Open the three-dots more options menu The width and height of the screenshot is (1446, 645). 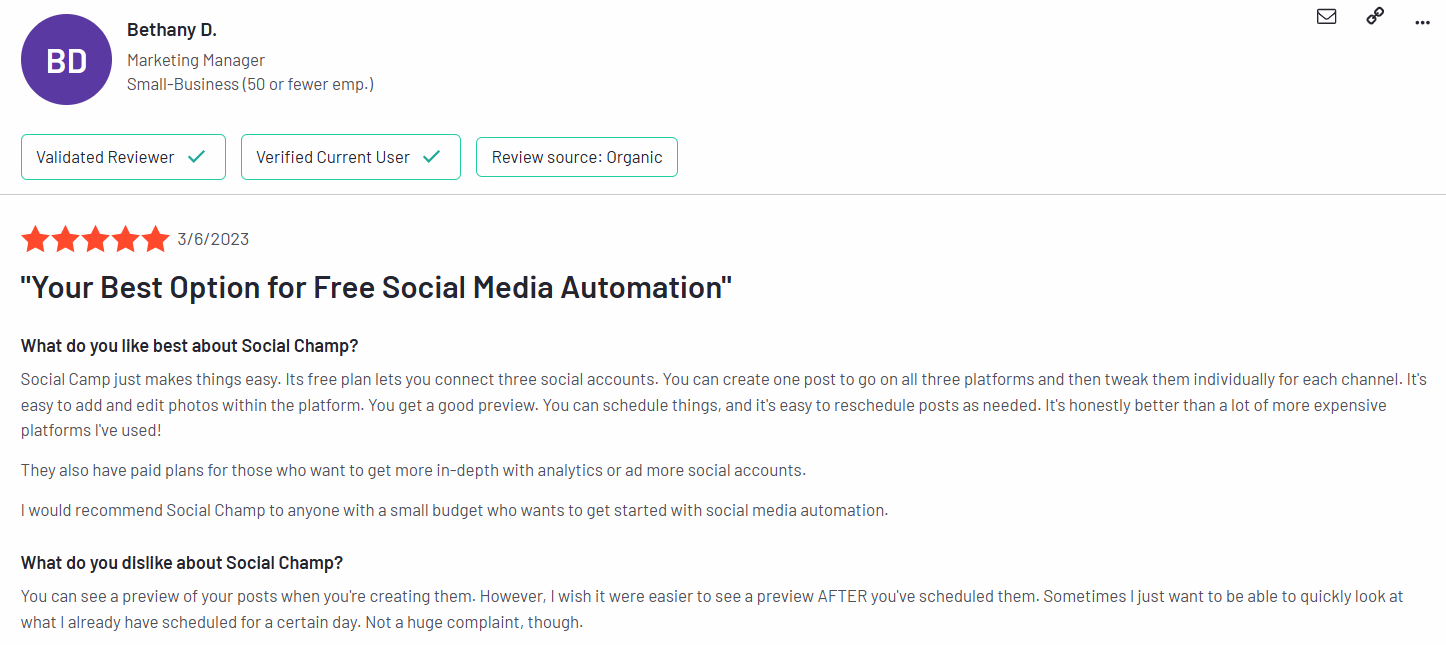coord(1423,22)
